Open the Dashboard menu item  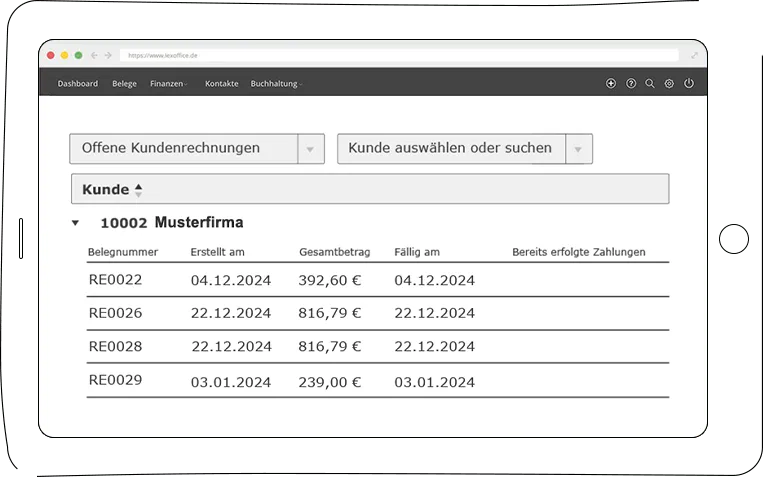(x=77, y=84)
